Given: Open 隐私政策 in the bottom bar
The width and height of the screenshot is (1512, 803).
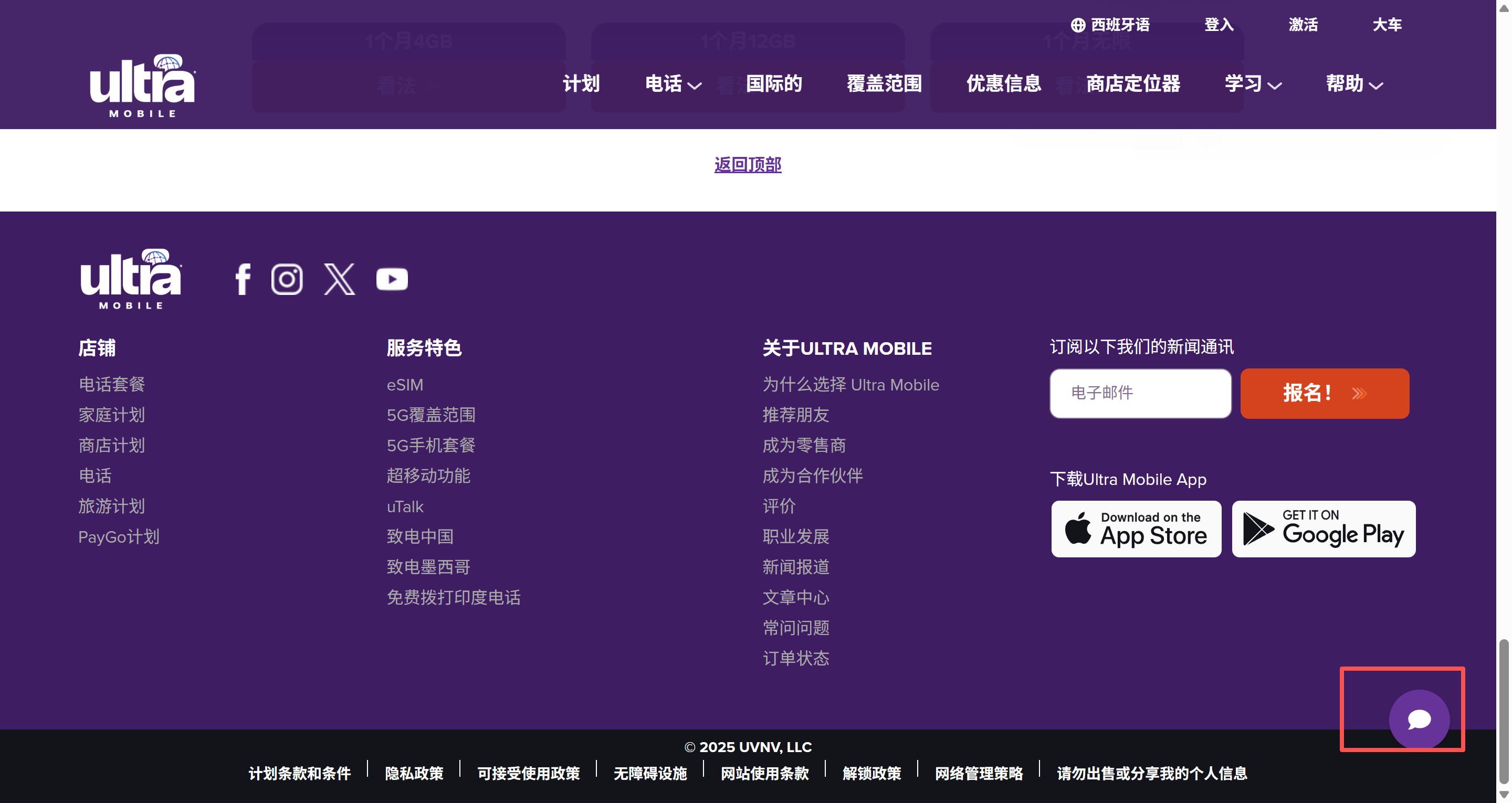Looking at the screenshot, I should pos(414,774).
